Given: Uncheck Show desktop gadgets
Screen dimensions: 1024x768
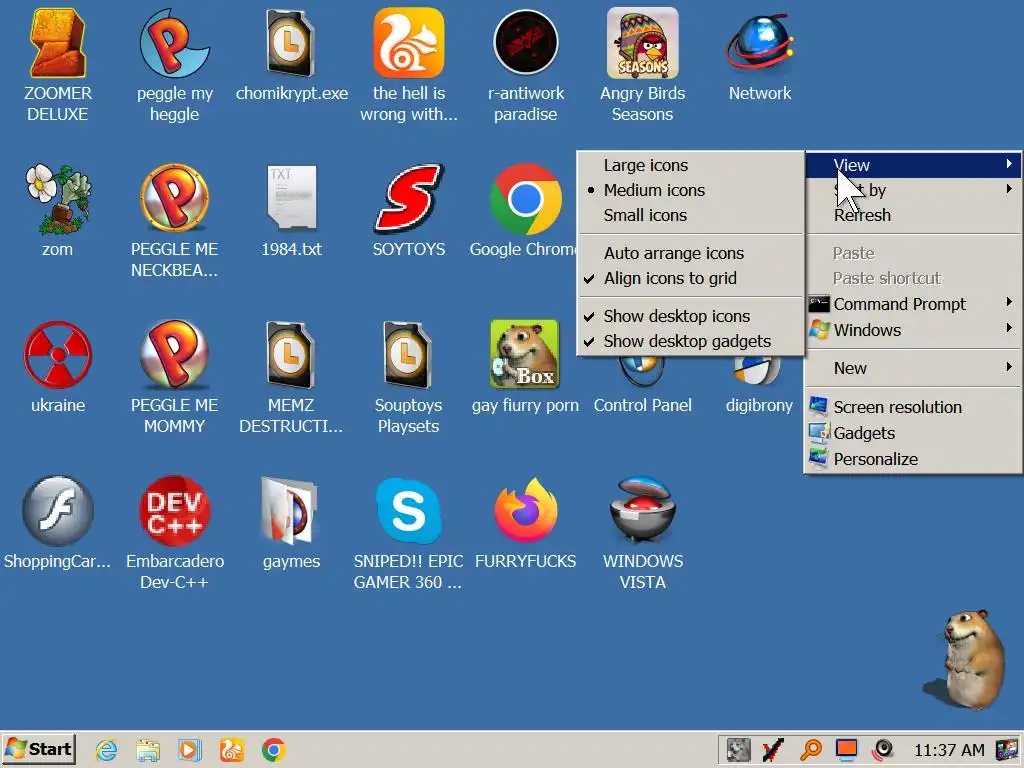Looking at the screenshot, I should coord(690,341).
